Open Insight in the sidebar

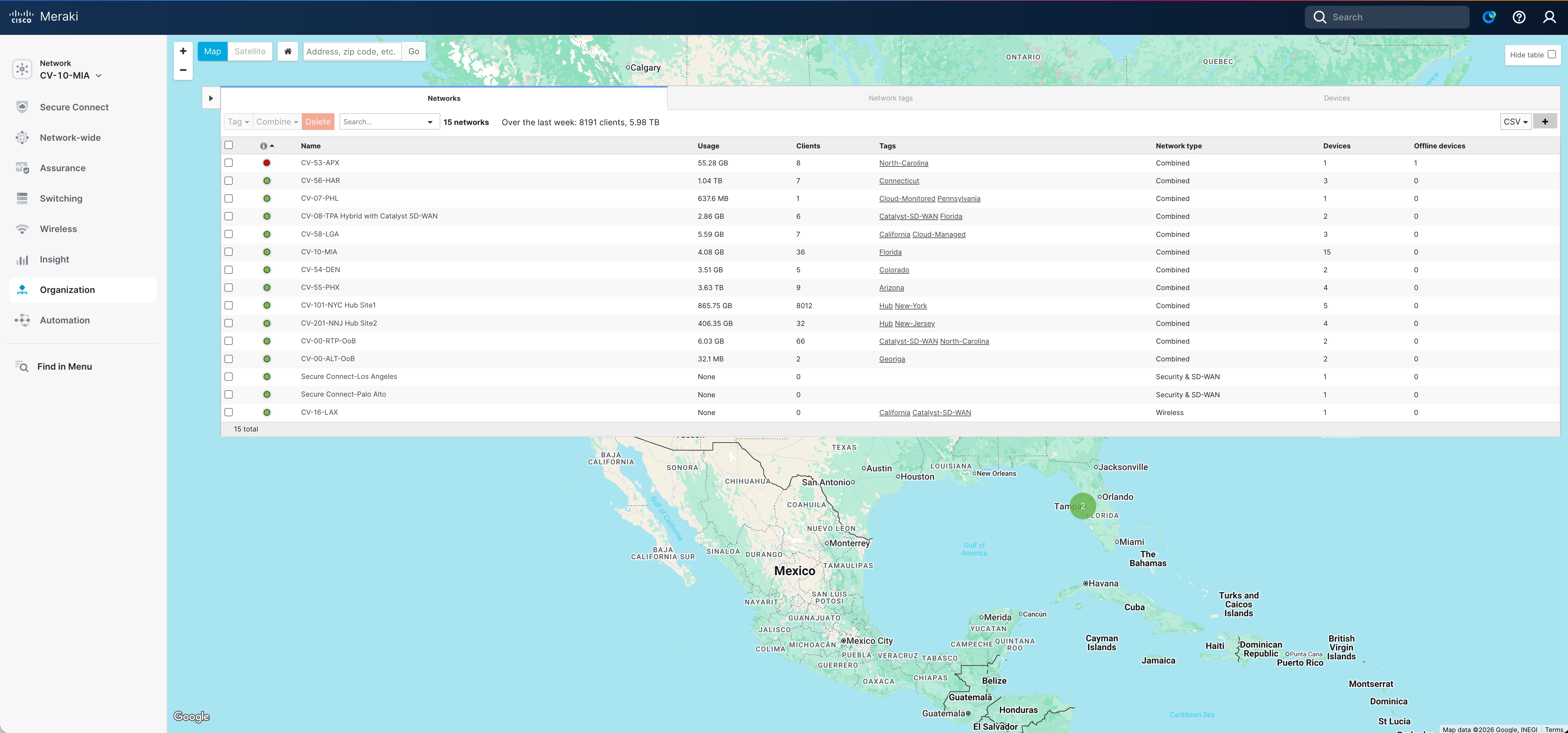tap(54, 259)
